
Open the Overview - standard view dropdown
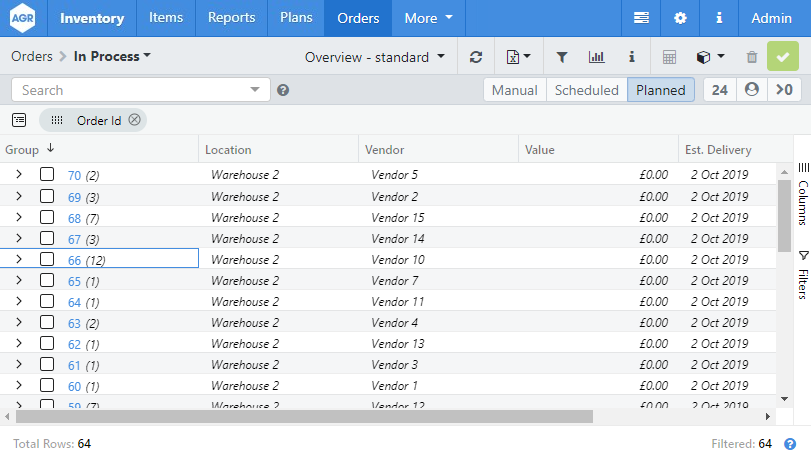pos(375,57)
